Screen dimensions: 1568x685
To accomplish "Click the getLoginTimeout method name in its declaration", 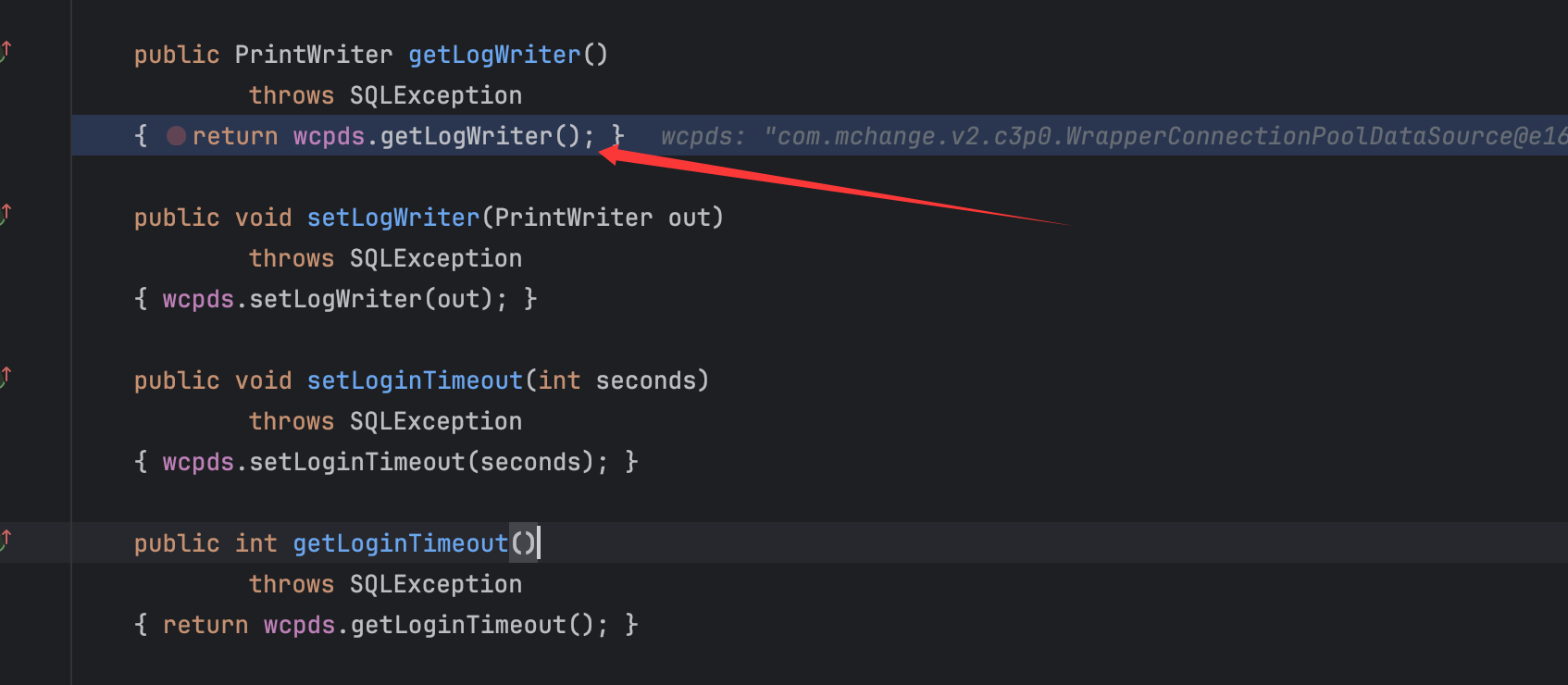I will point(400,543).
